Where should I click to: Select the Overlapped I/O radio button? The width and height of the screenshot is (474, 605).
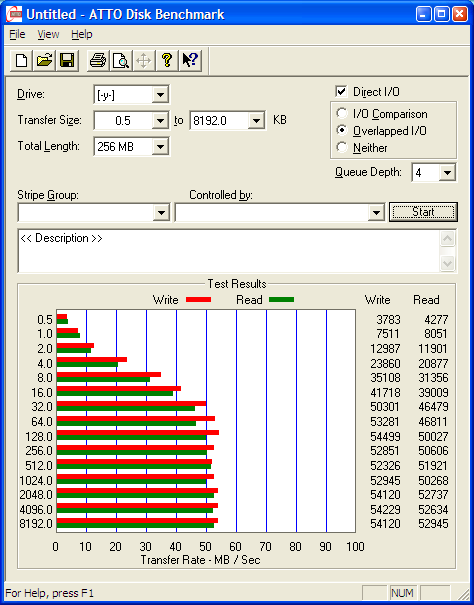(x=342, y=130)
